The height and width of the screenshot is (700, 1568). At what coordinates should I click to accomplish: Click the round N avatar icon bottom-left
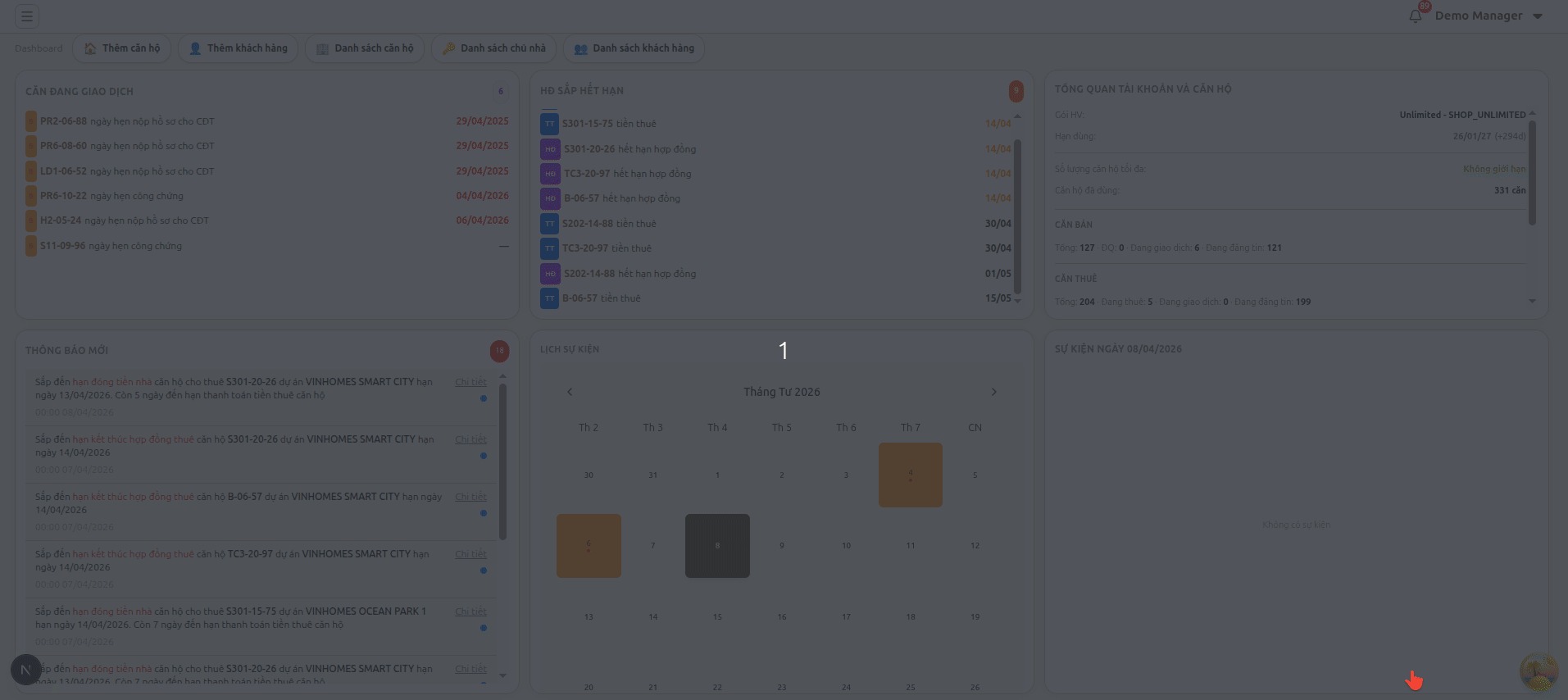(25, 670)
